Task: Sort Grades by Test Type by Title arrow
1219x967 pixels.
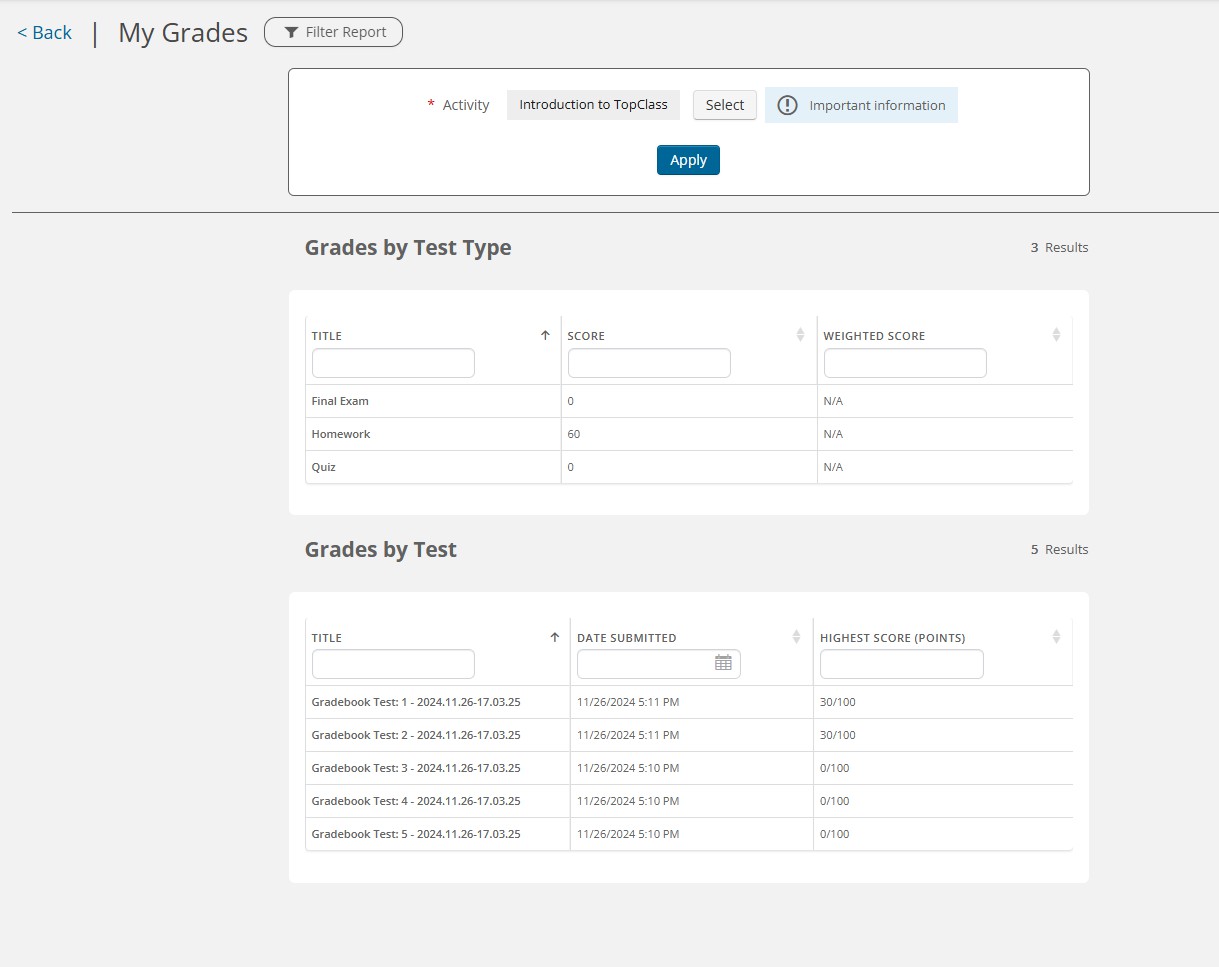Action: click(x=545, y=335)
